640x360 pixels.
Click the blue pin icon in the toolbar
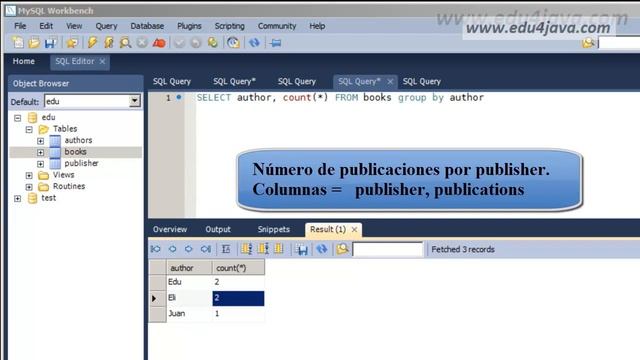tap(276, 42)
